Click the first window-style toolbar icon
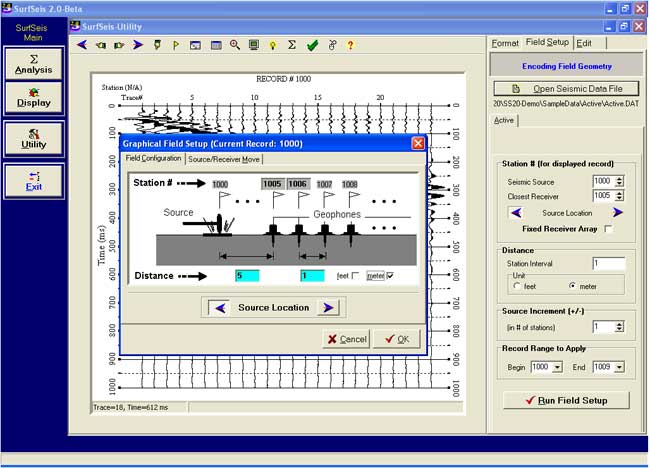The width and height of the screenshot is (650, 468). click(x=195, y=45)
